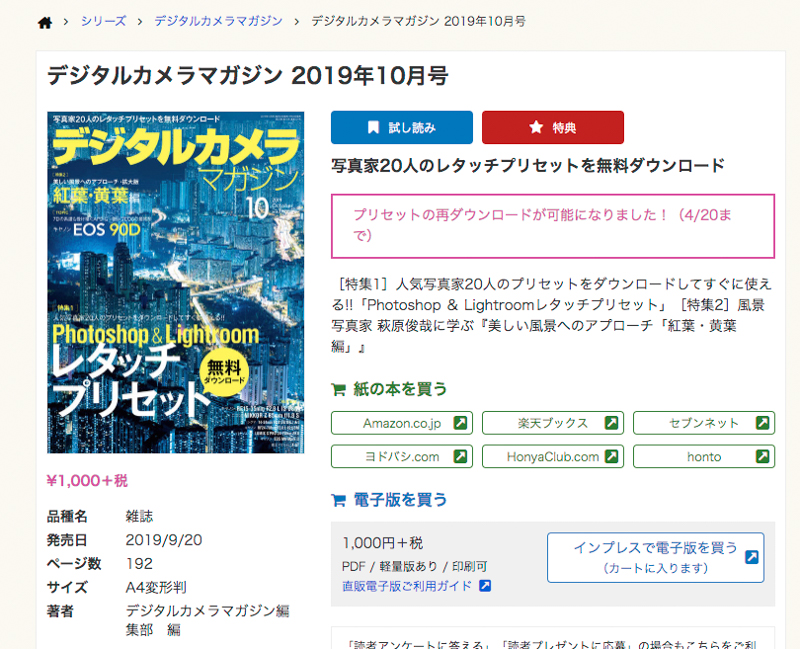Click the red 特典 button
The height and width of the screenshot is (649, 800).
(x=553, y=128)
